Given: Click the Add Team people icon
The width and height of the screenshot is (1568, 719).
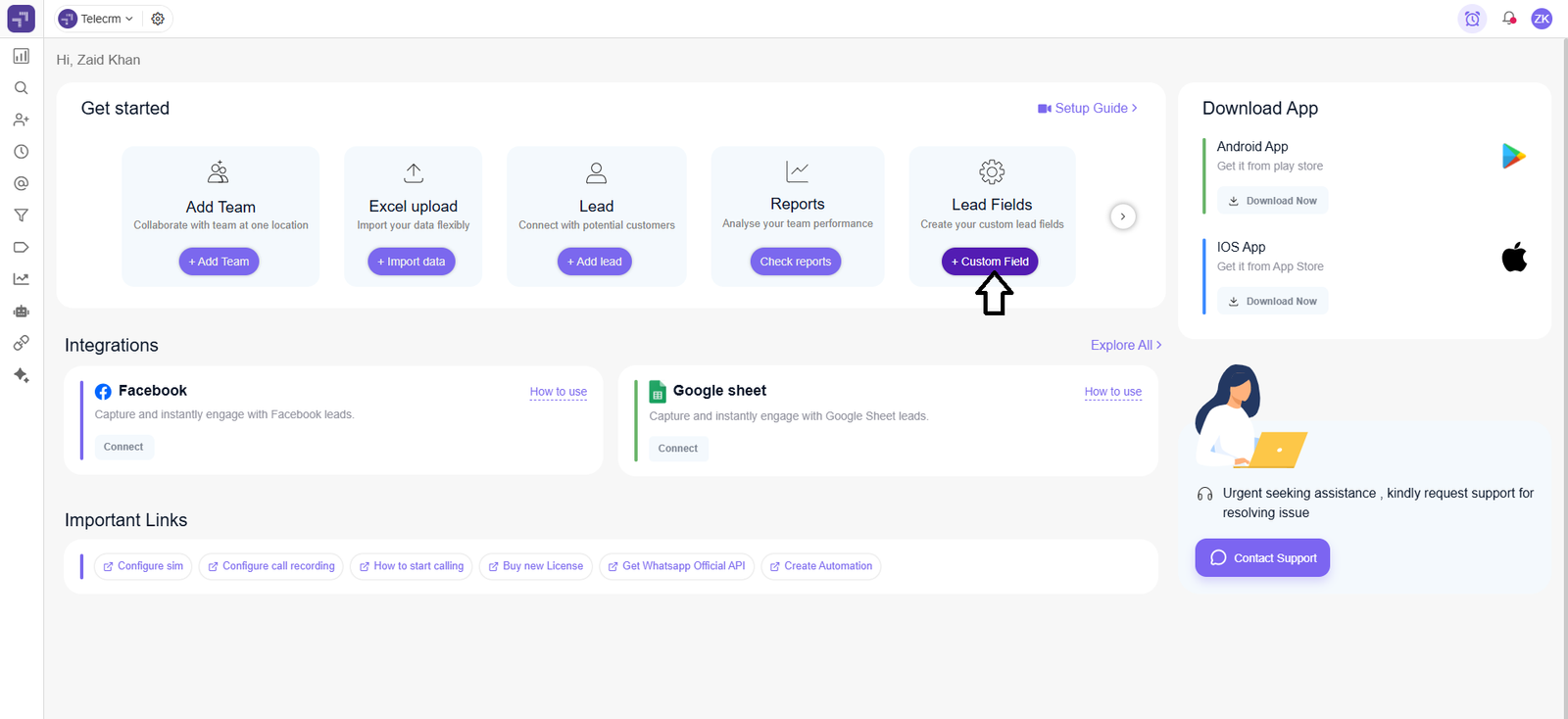Looking at the screenshot, I should click(x=219, y=172).
